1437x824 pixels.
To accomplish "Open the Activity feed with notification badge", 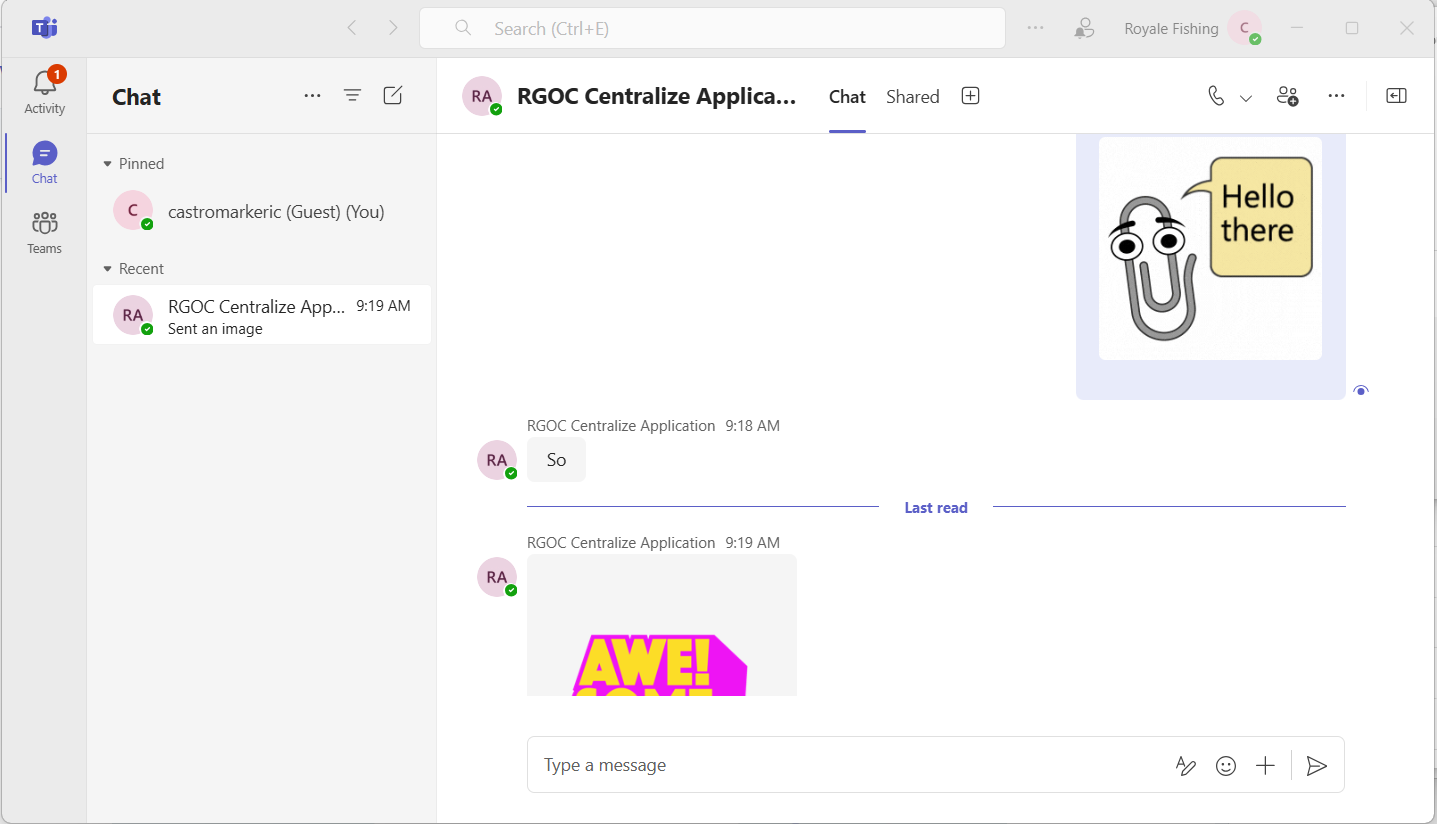I will [x=44, y=91].
